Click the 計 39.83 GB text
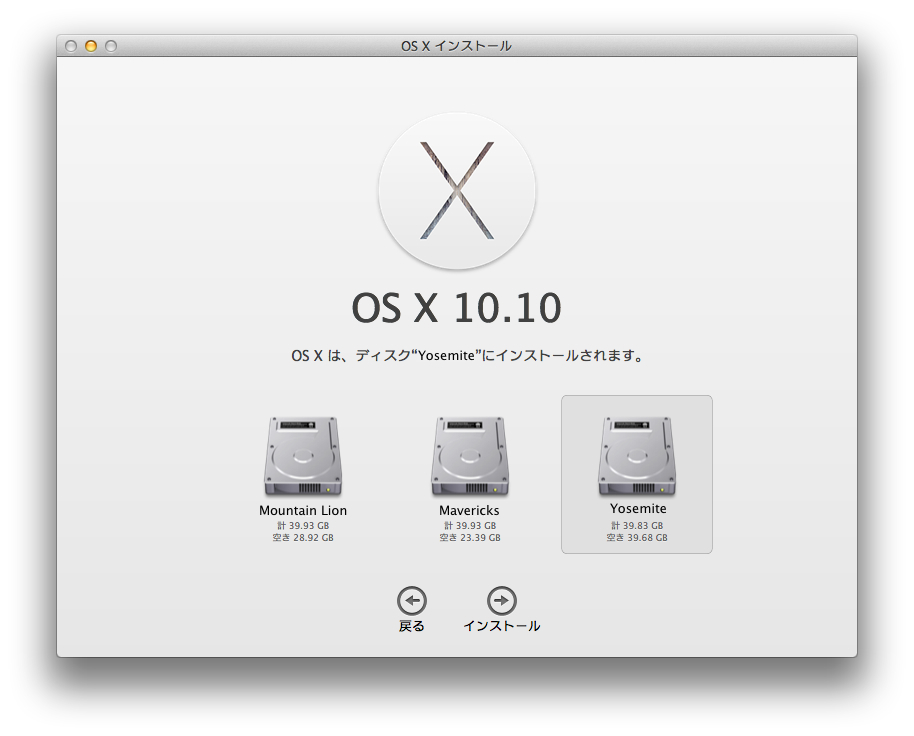 pyautogui.click(x=637, y=526)
